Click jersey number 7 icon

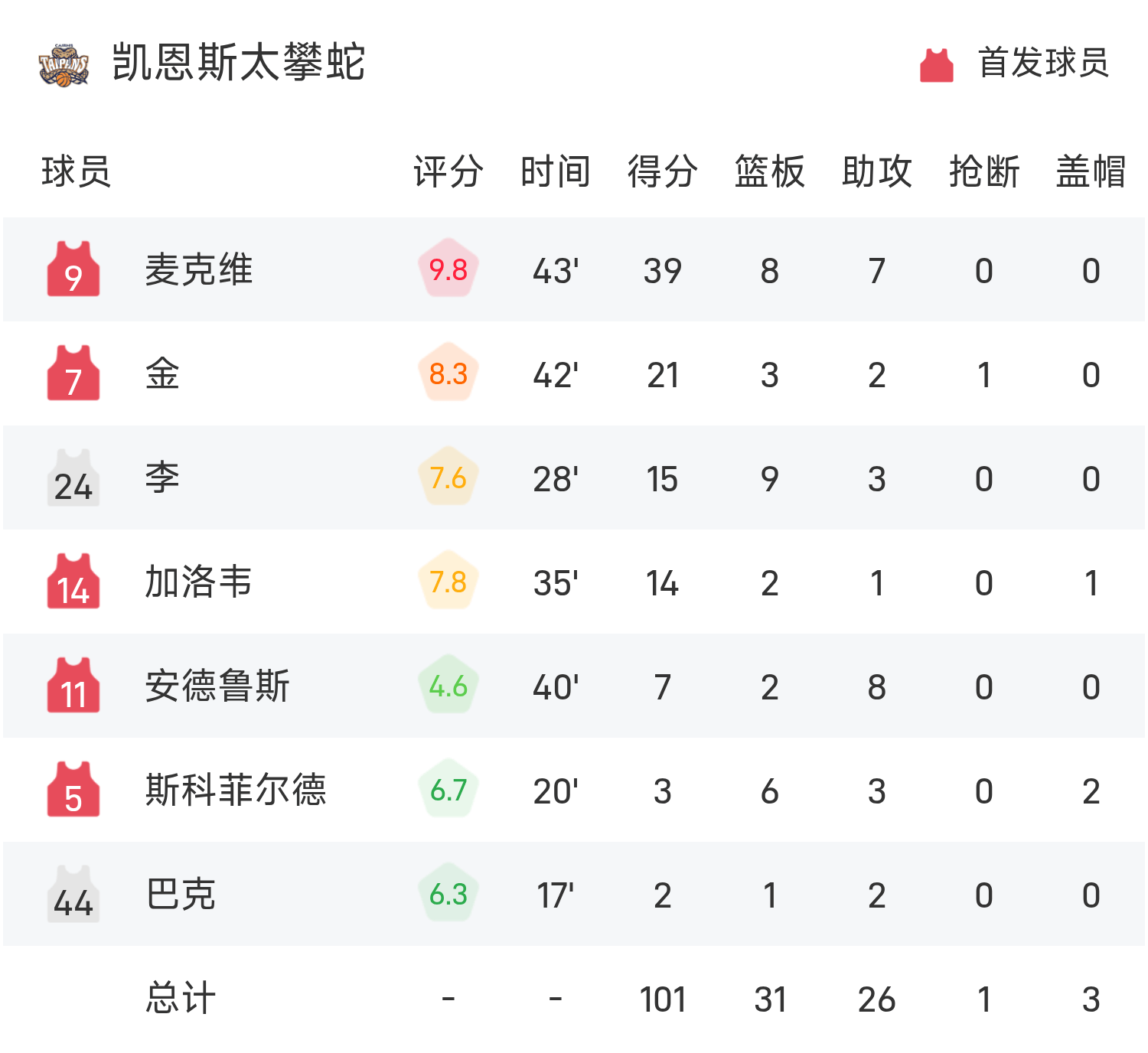point(73,373)
